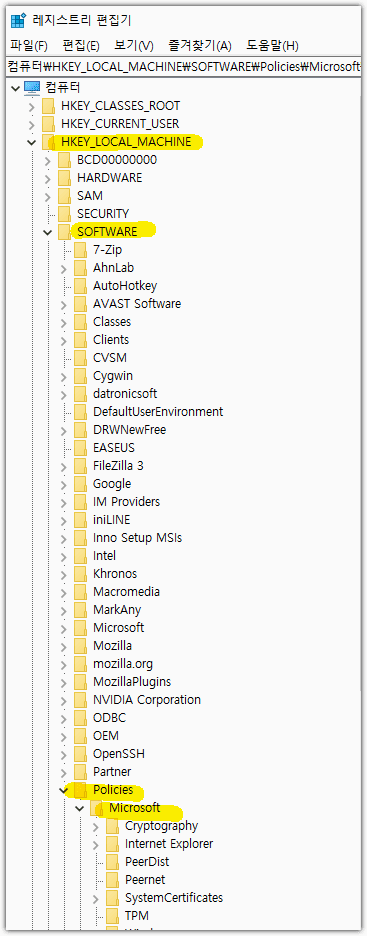Click the EASEUS folder icon
367x936 pixels.
81,448
